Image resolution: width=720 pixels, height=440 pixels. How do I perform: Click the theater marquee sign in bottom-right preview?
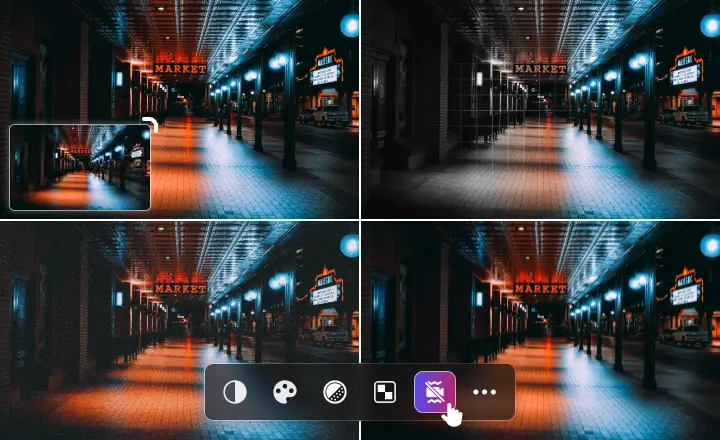pos(685,288)
